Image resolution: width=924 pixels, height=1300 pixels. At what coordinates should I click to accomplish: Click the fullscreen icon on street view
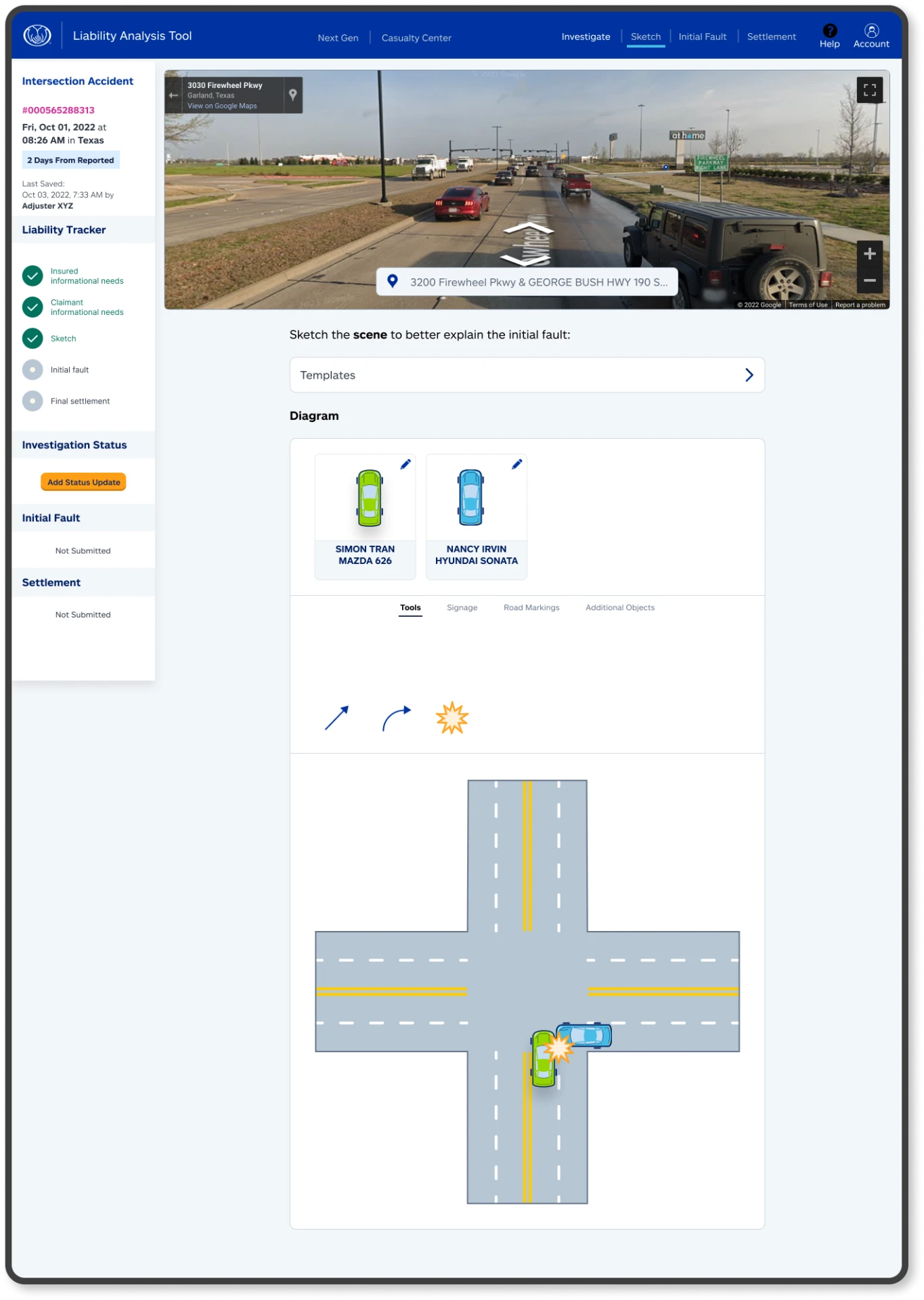[869, 89]
